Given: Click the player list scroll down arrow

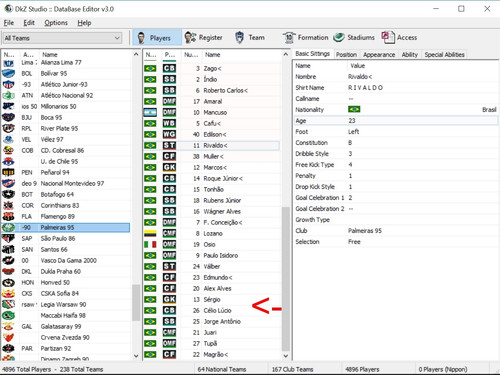Looking at the screenshot, I should [286, 356].
